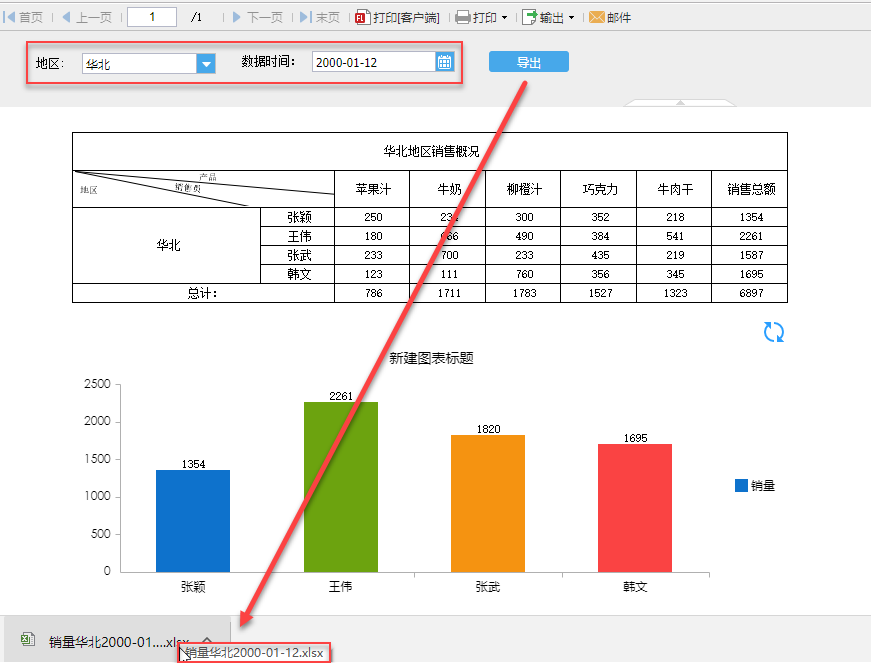Click the value 1587 in 张武 row
The width and height of the screenshot is (871, 663).
point(751,255)
